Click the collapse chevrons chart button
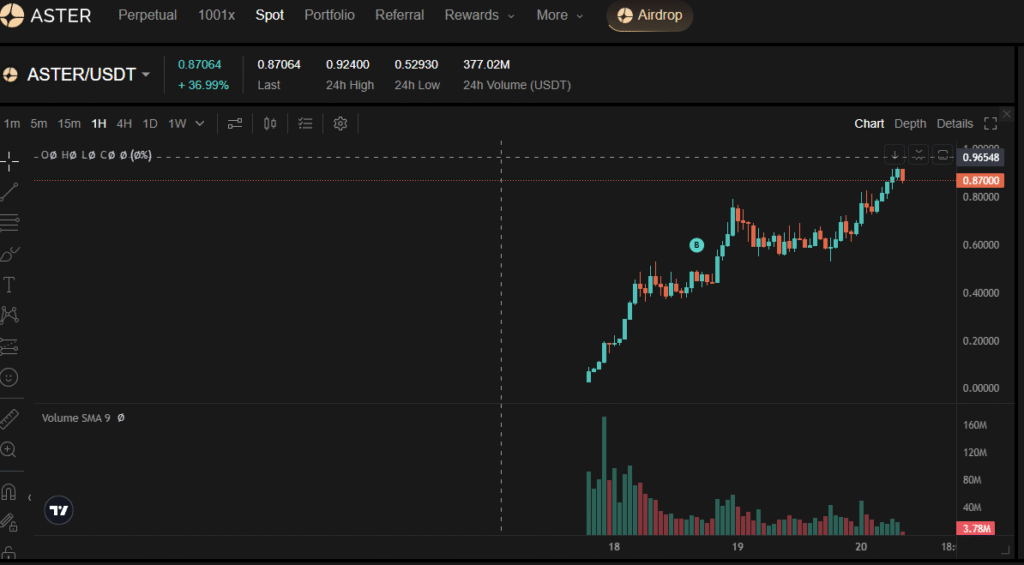 (918, 155)
